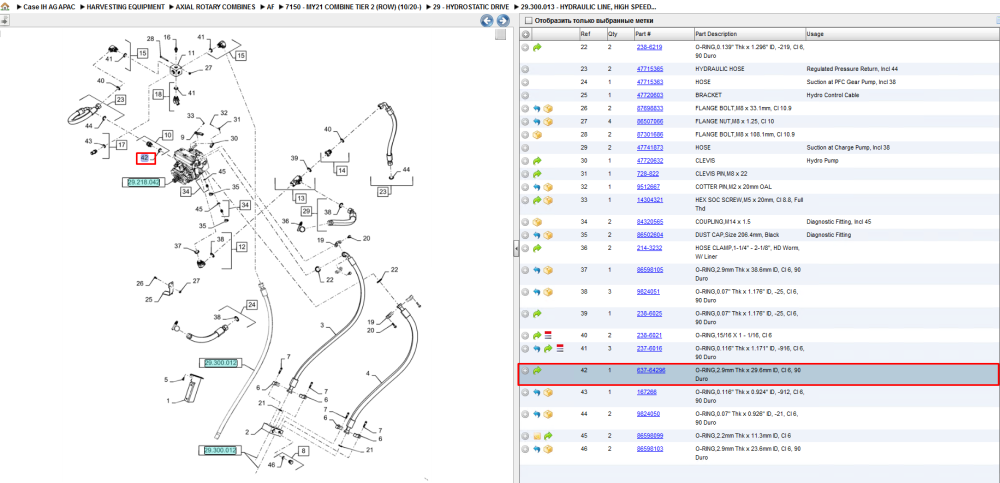The width and height of the screenshot is (1000, 483).
Task: Toggle selection circle for ref 42 row
Action: (526, 370)
